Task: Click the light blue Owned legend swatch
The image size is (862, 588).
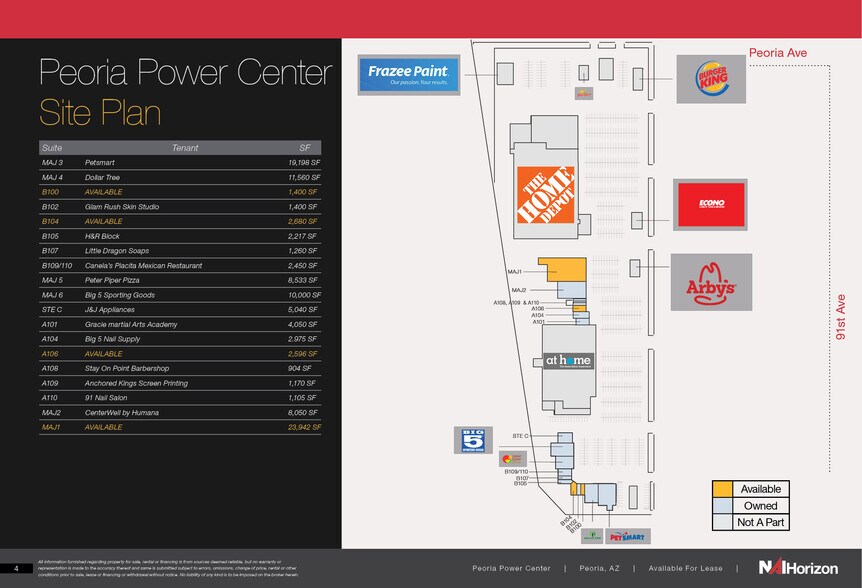Action: point(722,506)
